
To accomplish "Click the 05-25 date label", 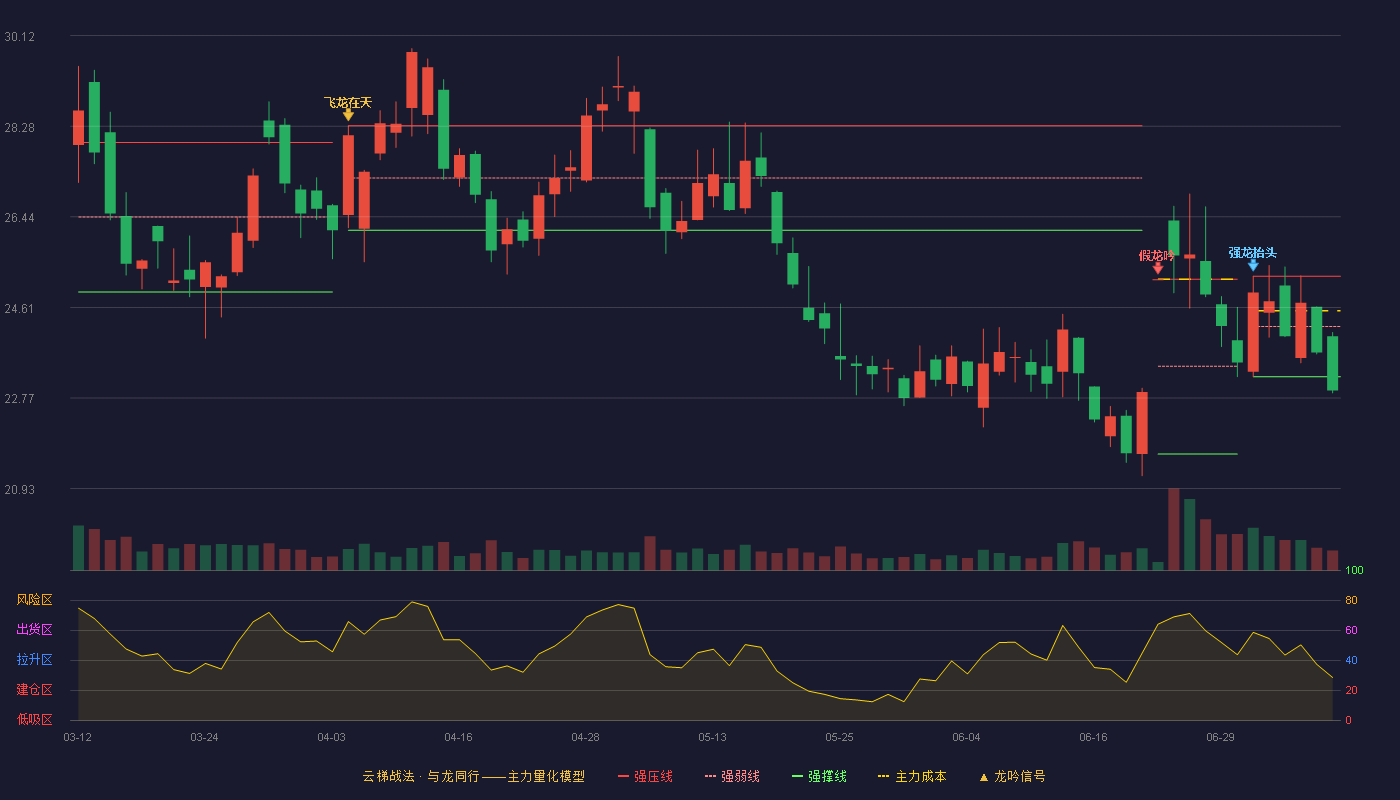I will (x=839, y=737).
